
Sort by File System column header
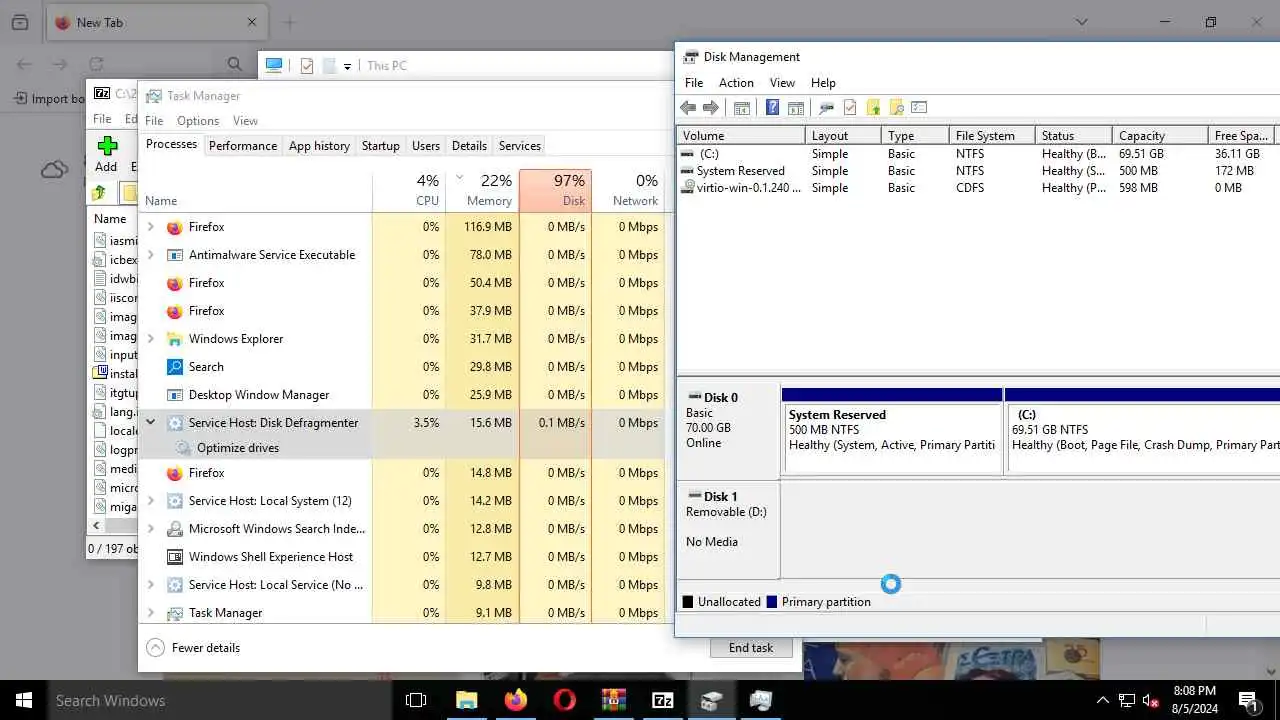(x=992, y=136)
